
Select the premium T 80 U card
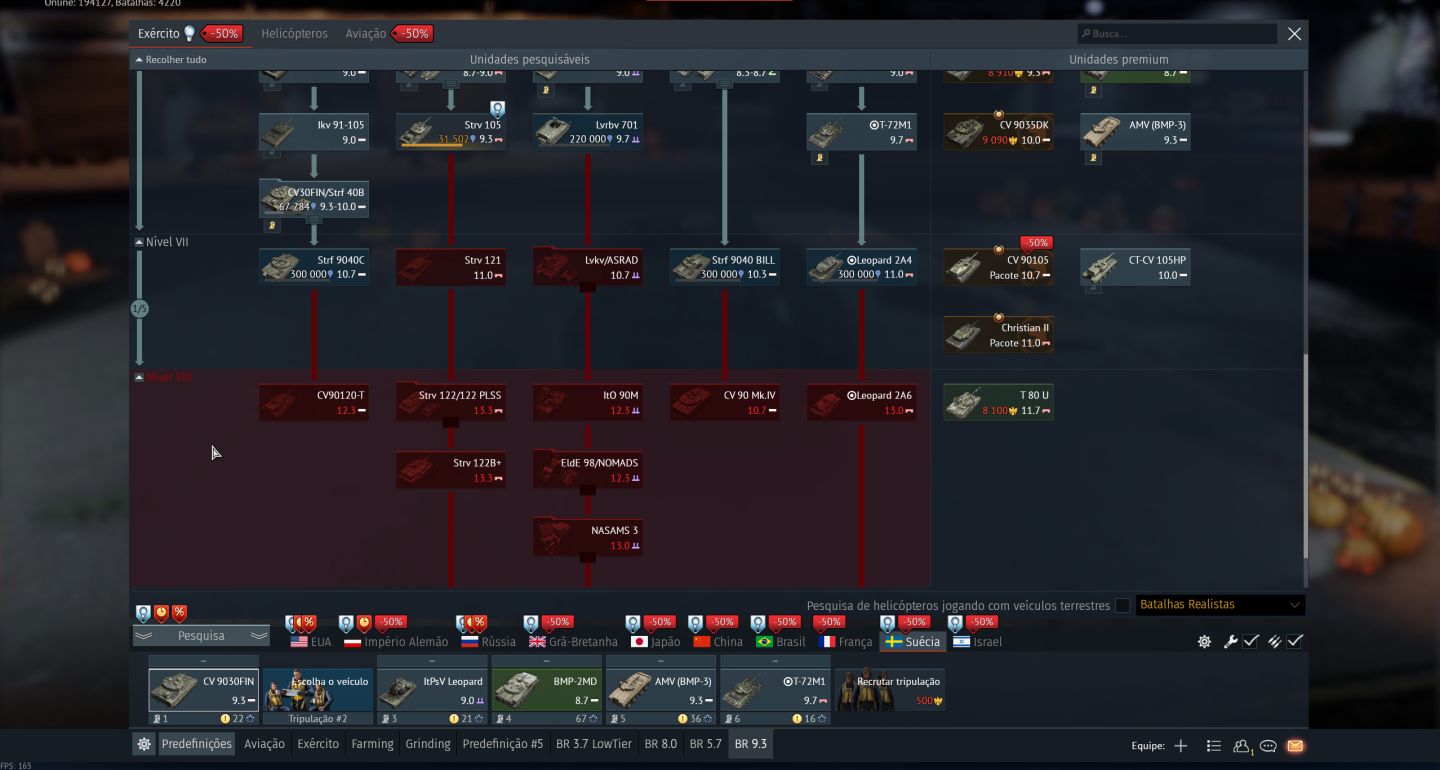click(998, 402)
